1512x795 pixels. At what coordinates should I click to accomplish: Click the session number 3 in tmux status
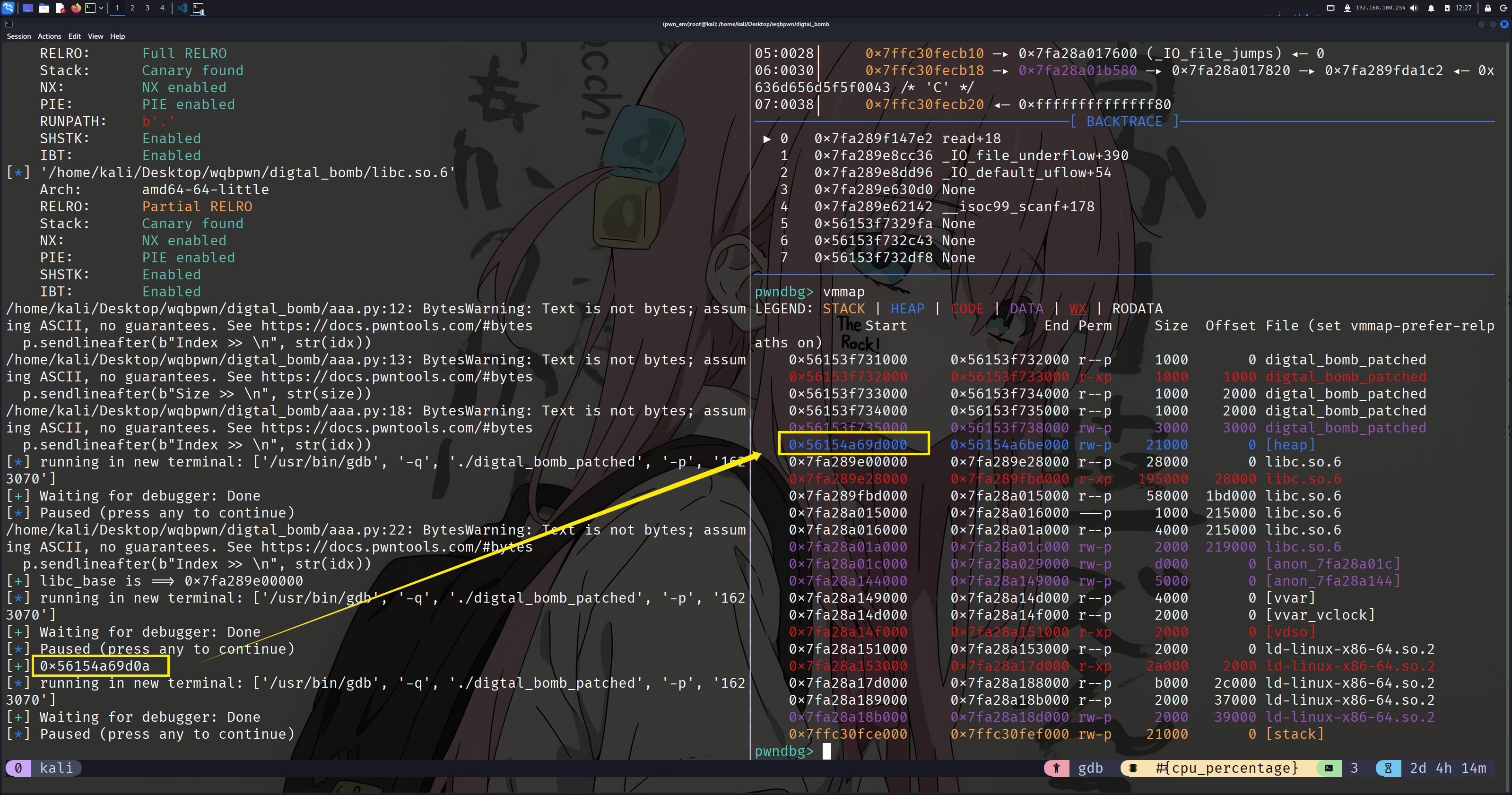(x=1355, y=768)
